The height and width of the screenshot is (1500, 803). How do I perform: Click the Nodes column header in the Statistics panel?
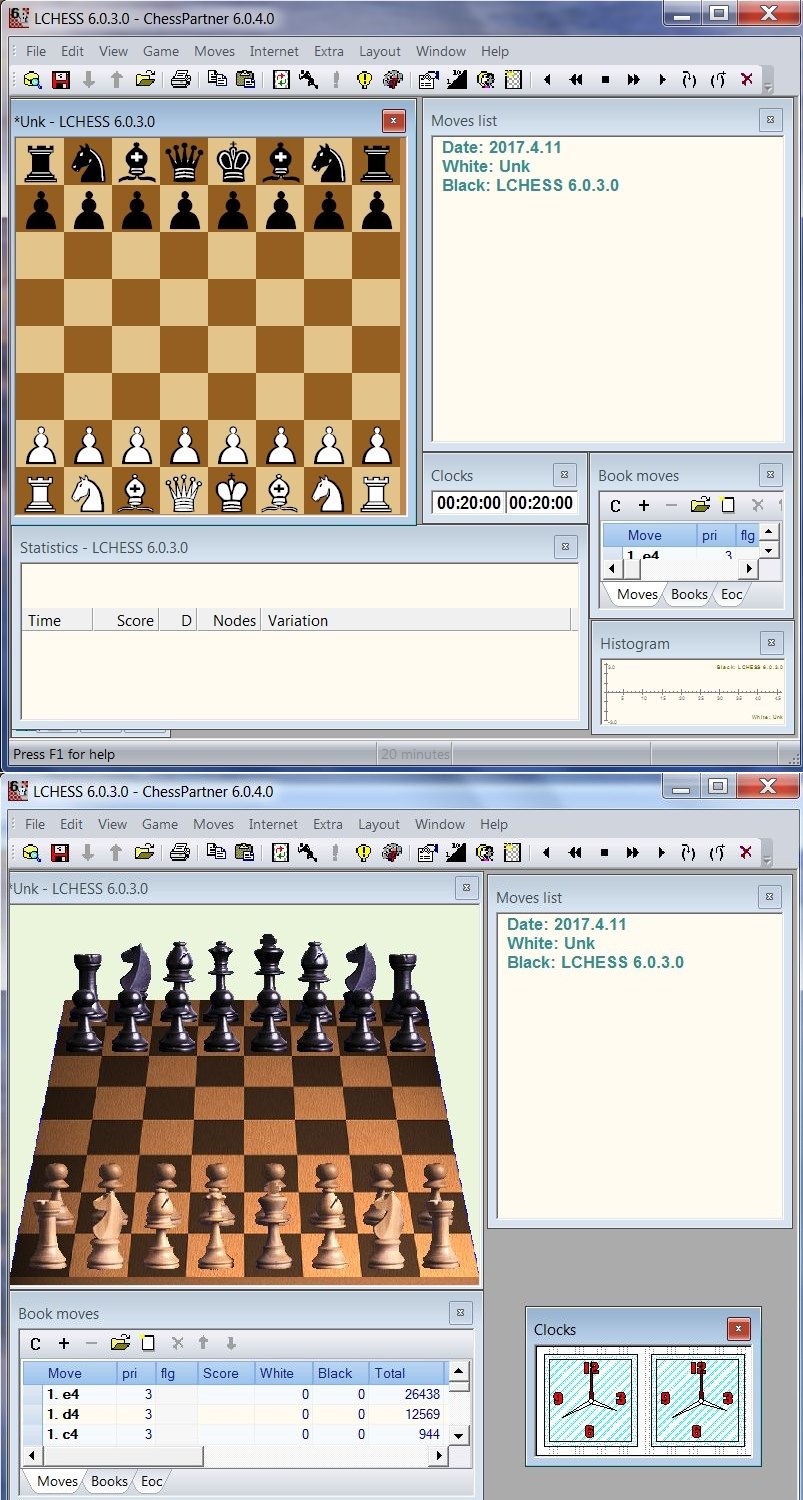(230, 620)
